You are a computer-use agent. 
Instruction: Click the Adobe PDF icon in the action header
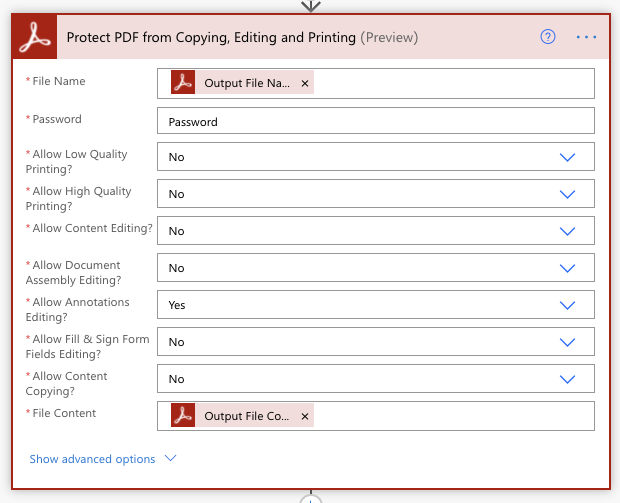[x=37, y=37]
